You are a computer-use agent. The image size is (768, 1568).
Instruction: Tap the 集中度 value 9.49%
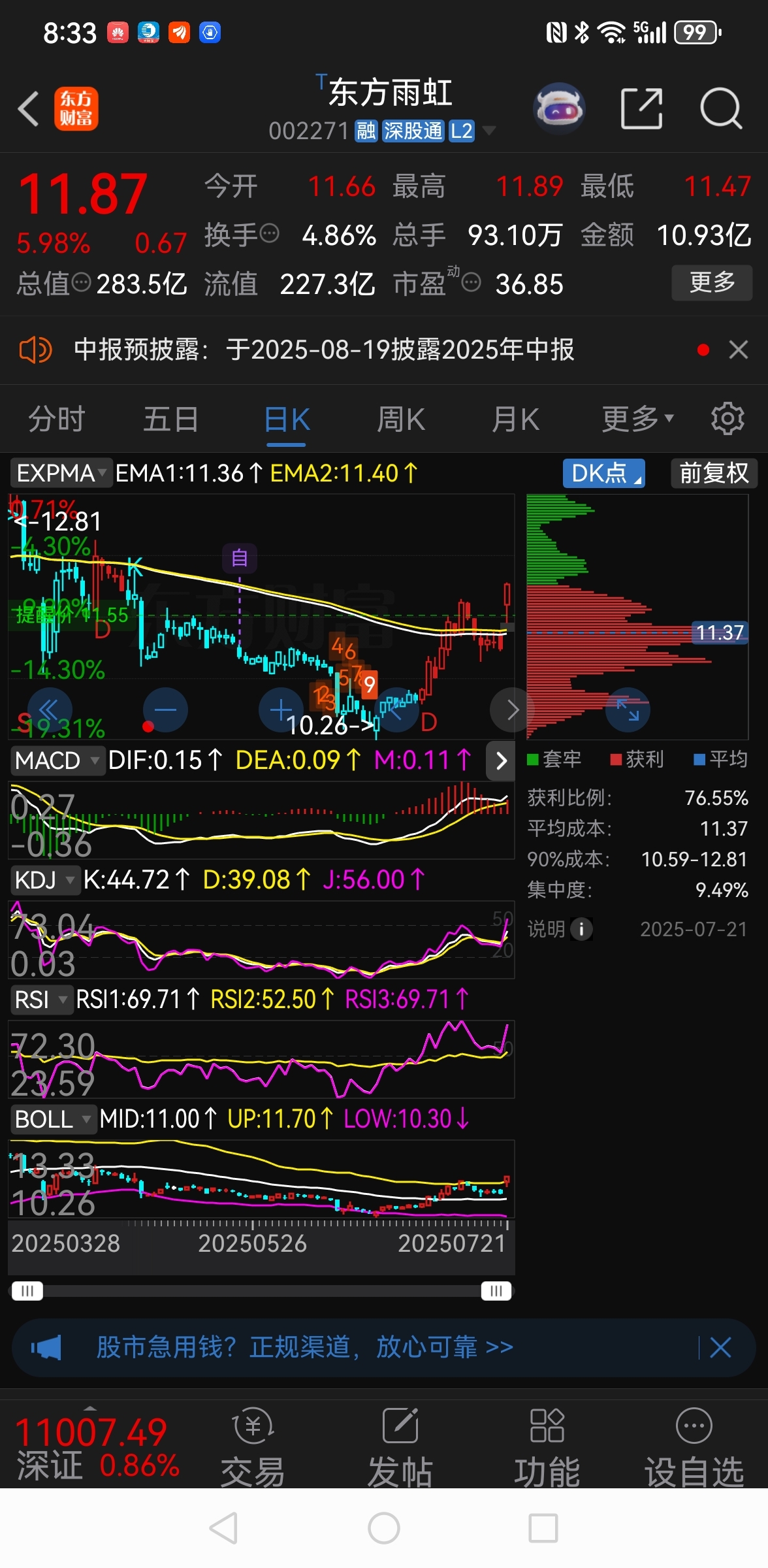(x=722, y=890)
